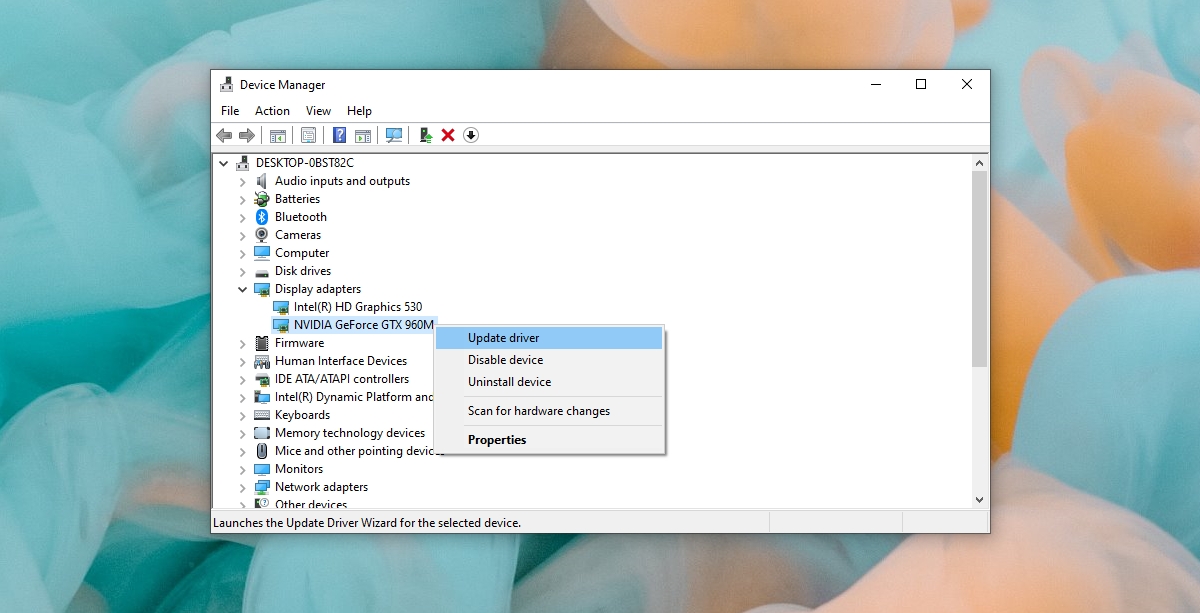Click the Monitors category icon
1200x613 pixels.
tap(262, 469)
